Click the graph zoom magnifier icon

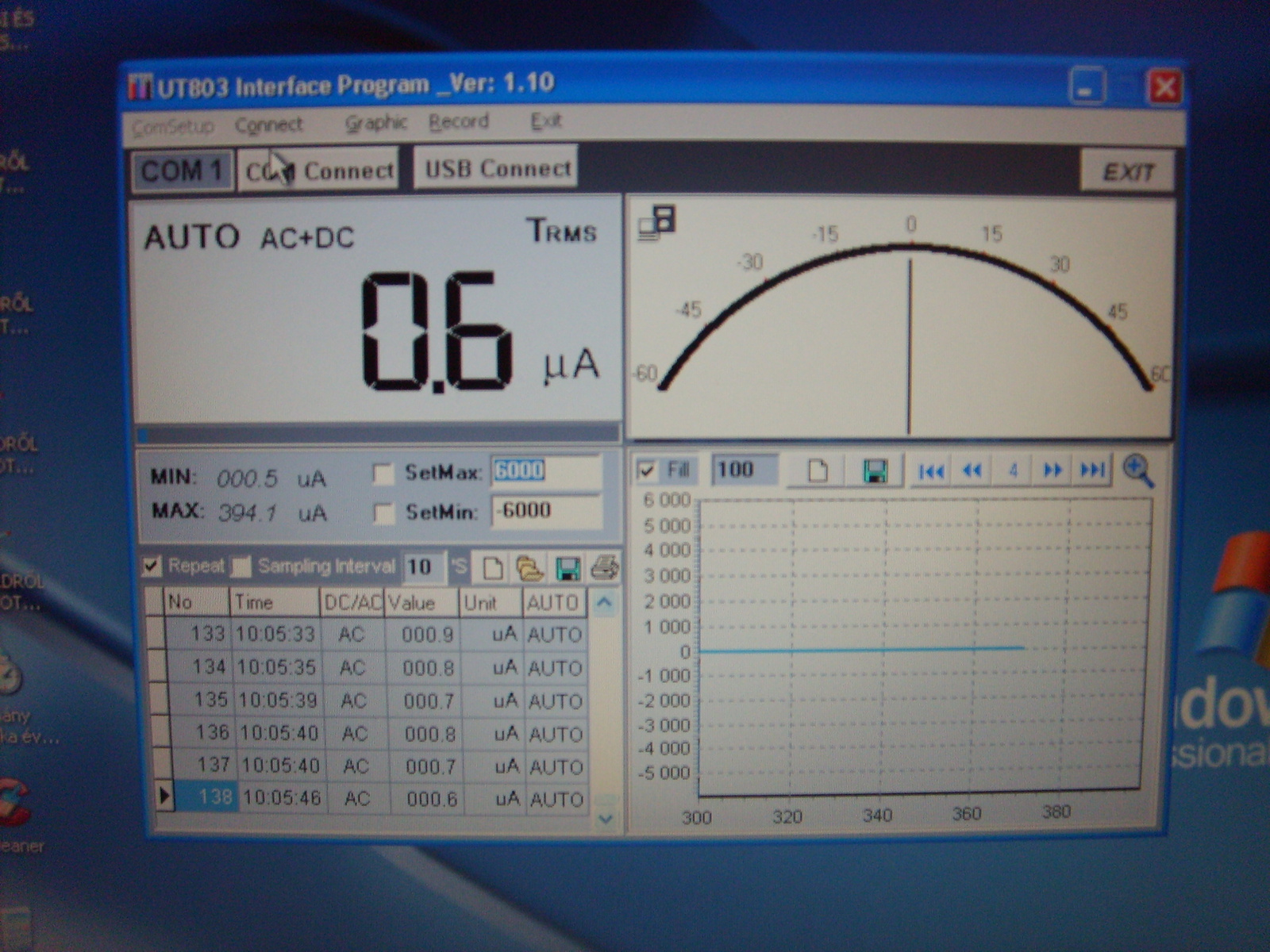pos(1139,470)
